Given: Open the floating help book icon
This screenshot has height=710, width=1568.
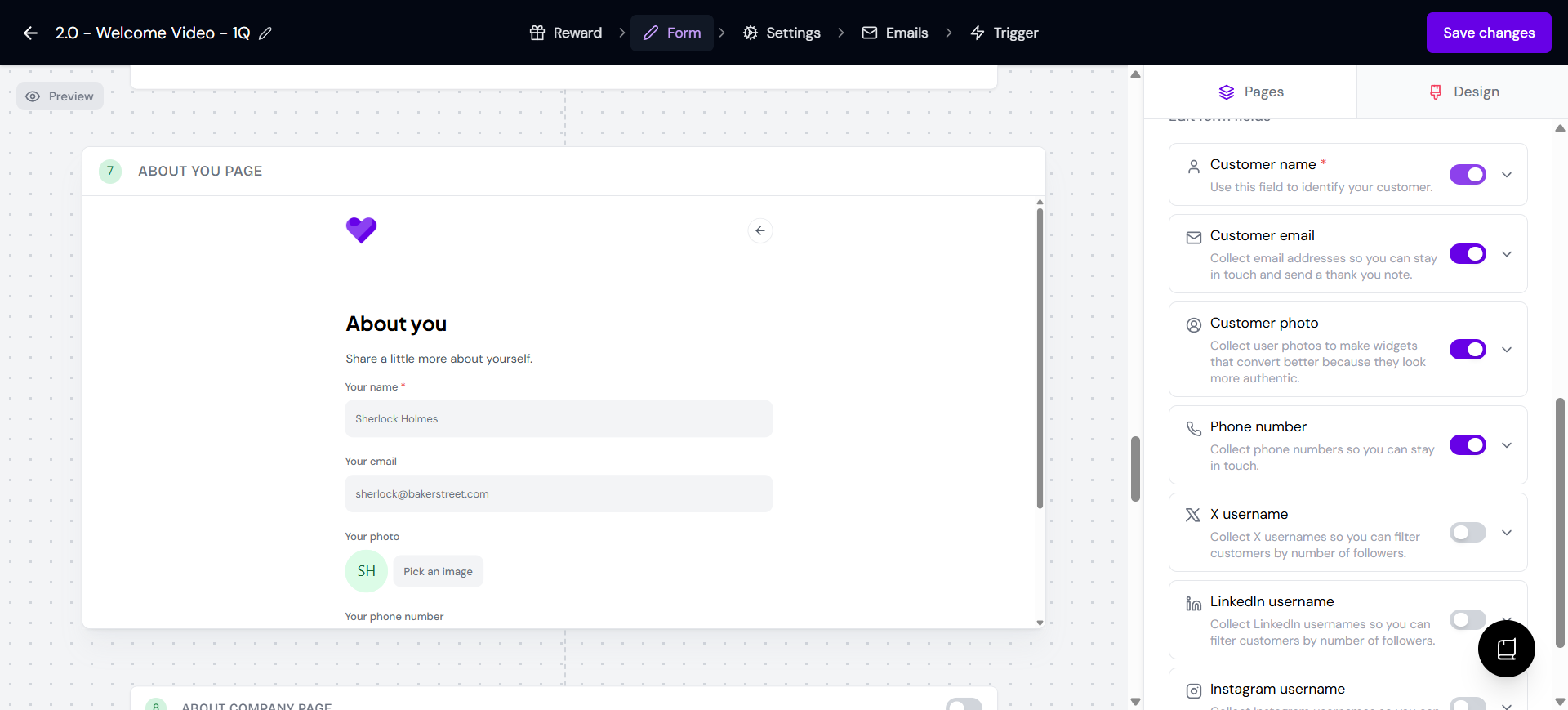Looking at the screenshot, I should click(x=1506, y=649).
